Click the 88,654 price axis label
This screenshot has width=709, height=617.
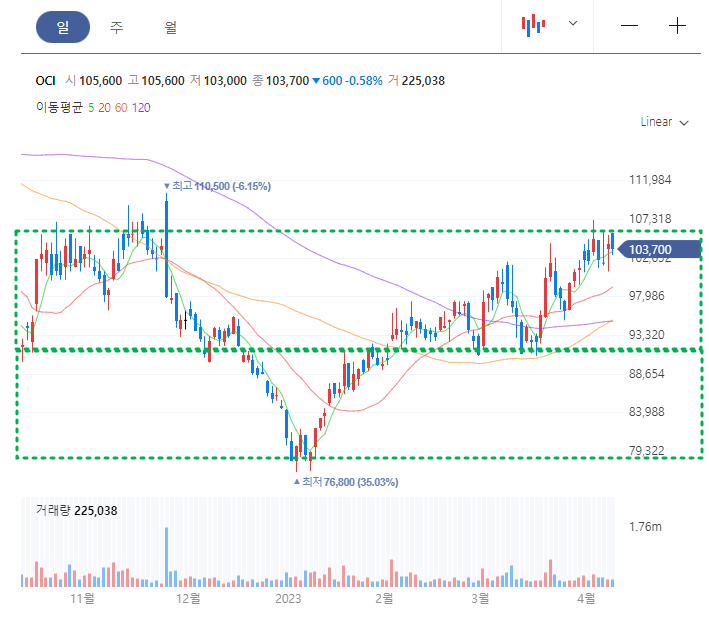pos(647,374)
